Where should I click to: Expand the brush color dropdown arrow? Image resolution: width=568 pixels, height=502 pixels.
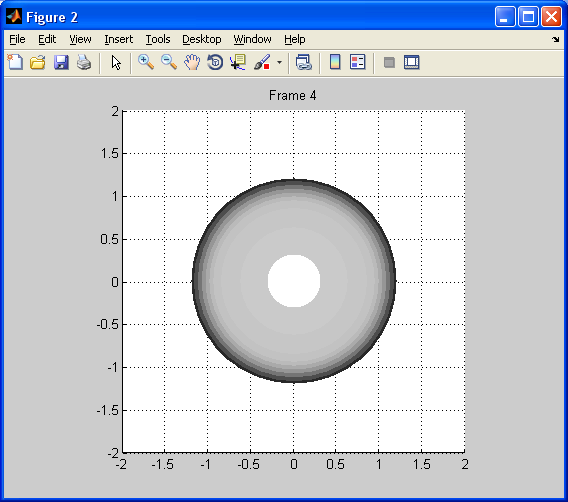(279, 62)
